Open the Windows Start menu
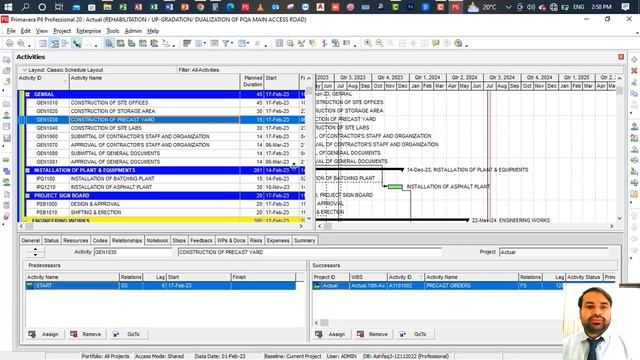The width and height of the screenshot is (640, 360). click(8, 7)
